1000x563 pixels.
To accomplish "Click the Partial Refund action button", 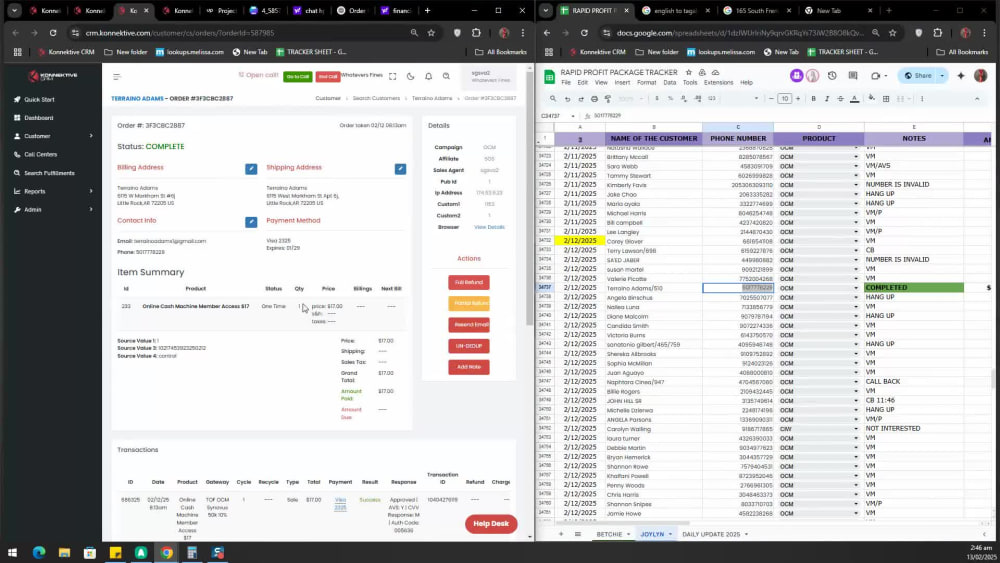I will coord(469,303).
